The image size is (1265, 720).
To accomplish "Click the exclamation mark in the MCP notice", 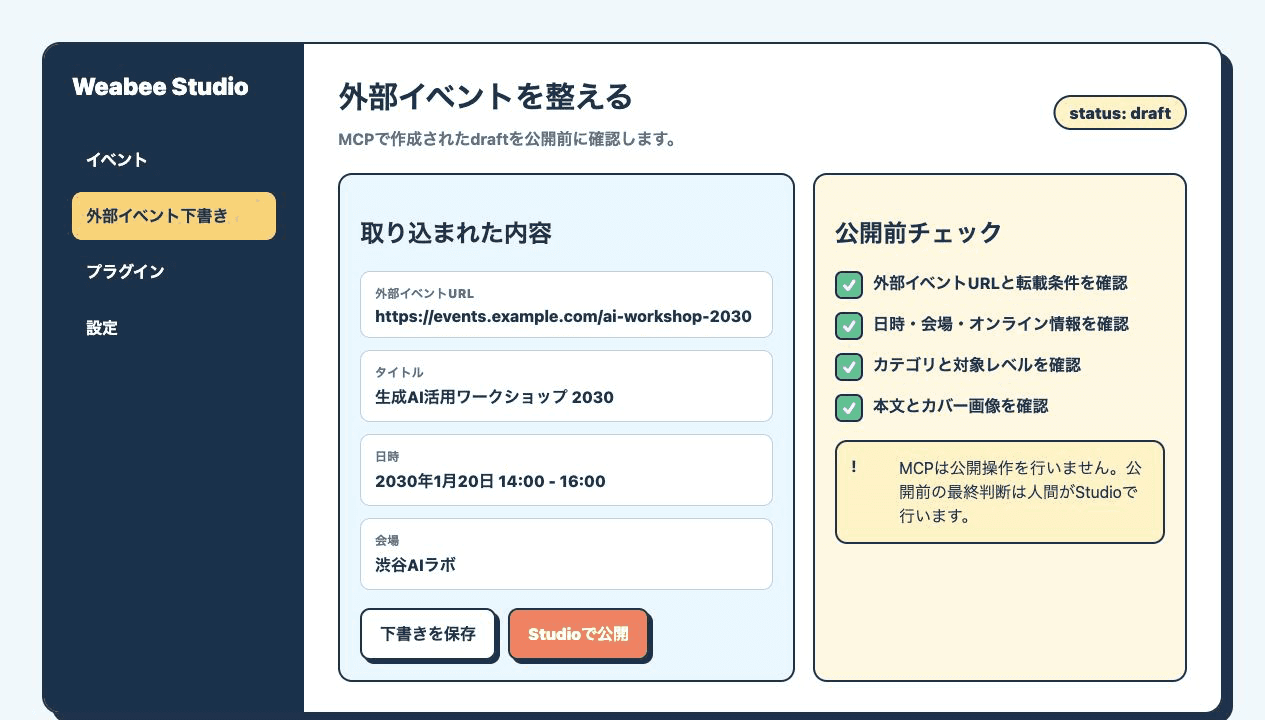I will 854,467.
